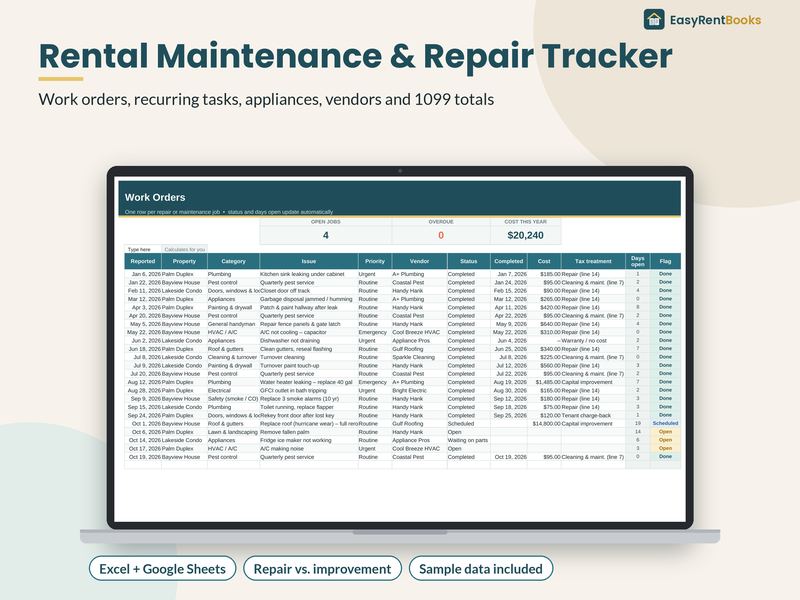Select the Days open column header

(x=638, y=261)
